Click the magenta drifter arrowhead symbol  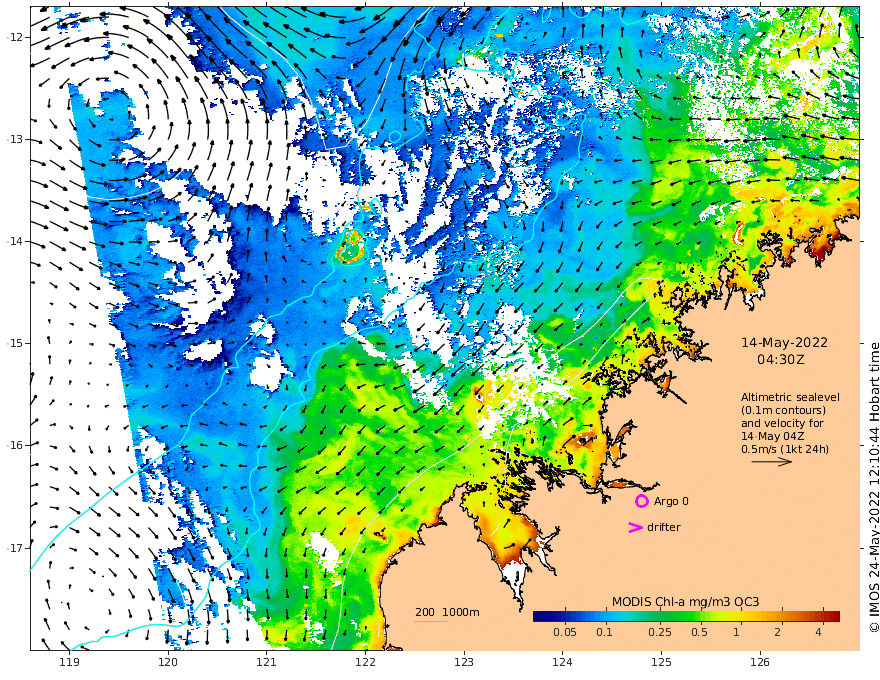635,527
